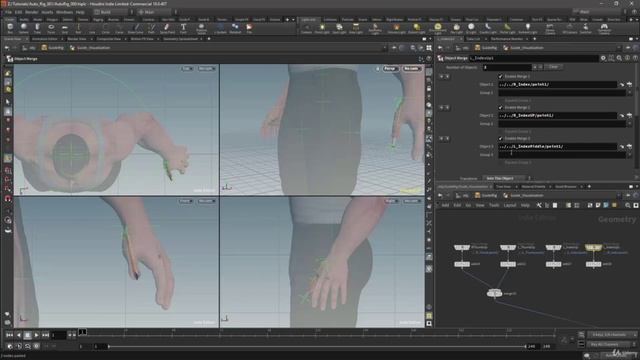Viewport: 640px width, 360px height.
Task: Select the Camera shelf tool
Action: (306, 28)
